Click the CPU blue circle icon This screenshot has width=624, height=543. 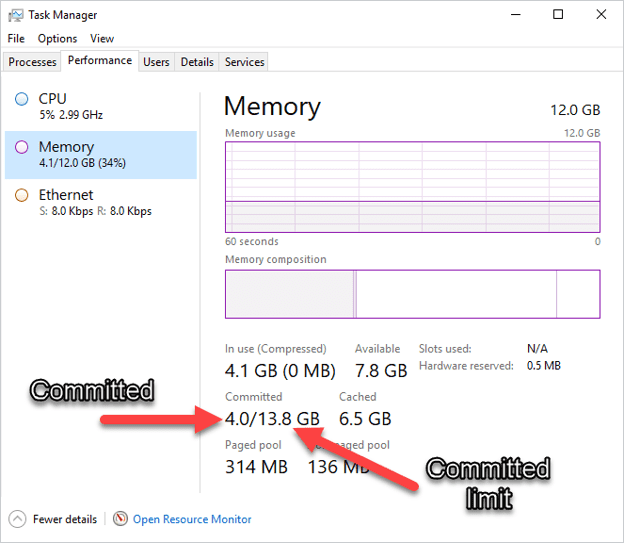tap(21, 99)
